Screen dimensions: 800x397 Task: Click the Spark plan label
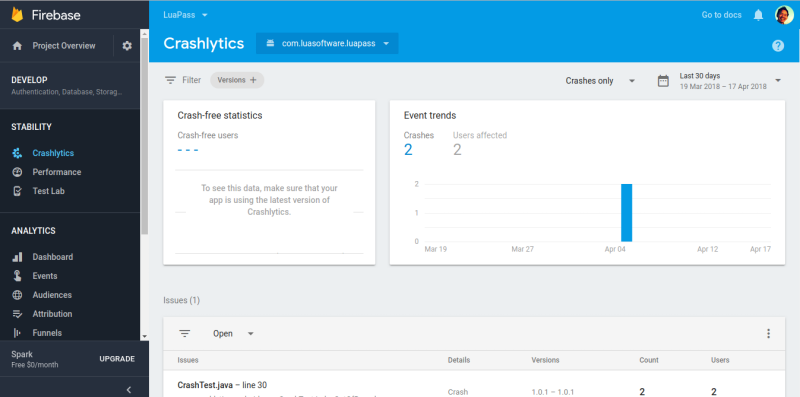coord(22,354)
